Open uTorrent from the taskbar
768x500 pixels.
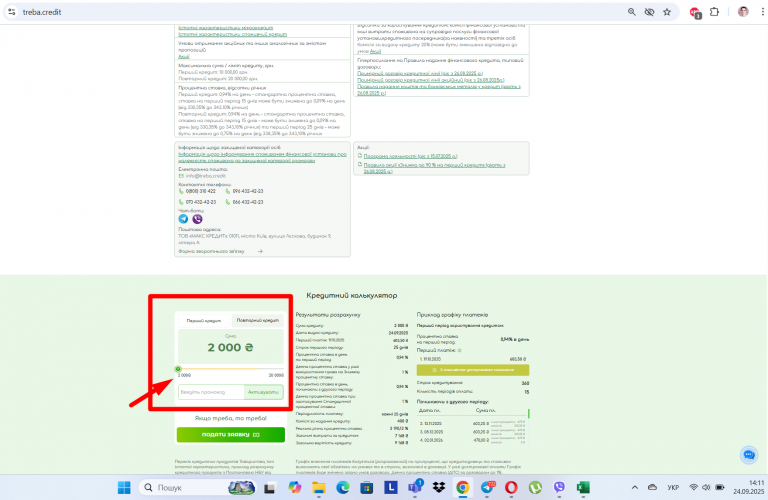point(535,487)
